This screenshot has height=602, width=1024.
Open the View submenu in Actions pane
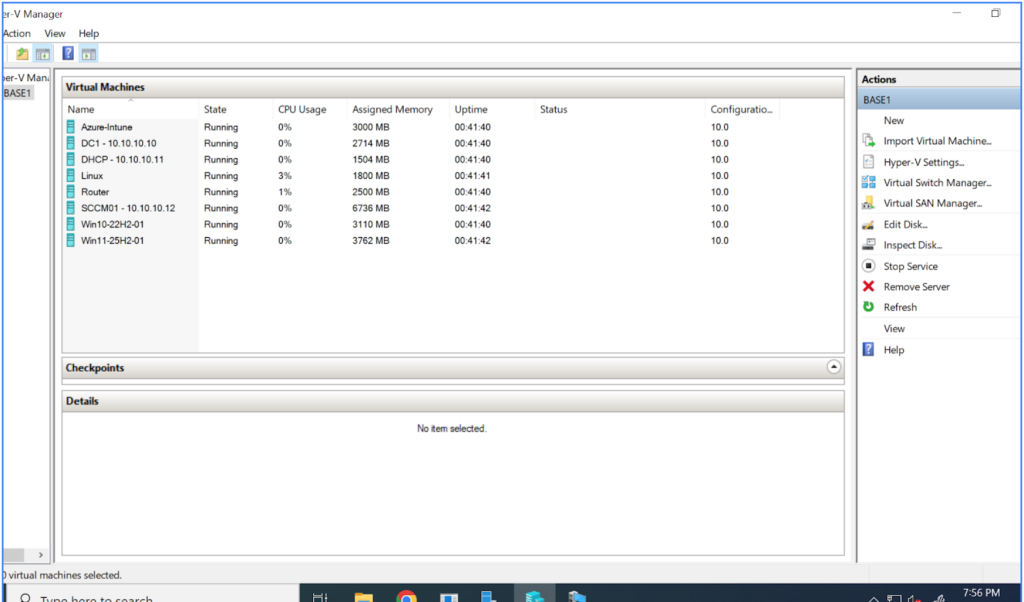[x=894, y=328]
